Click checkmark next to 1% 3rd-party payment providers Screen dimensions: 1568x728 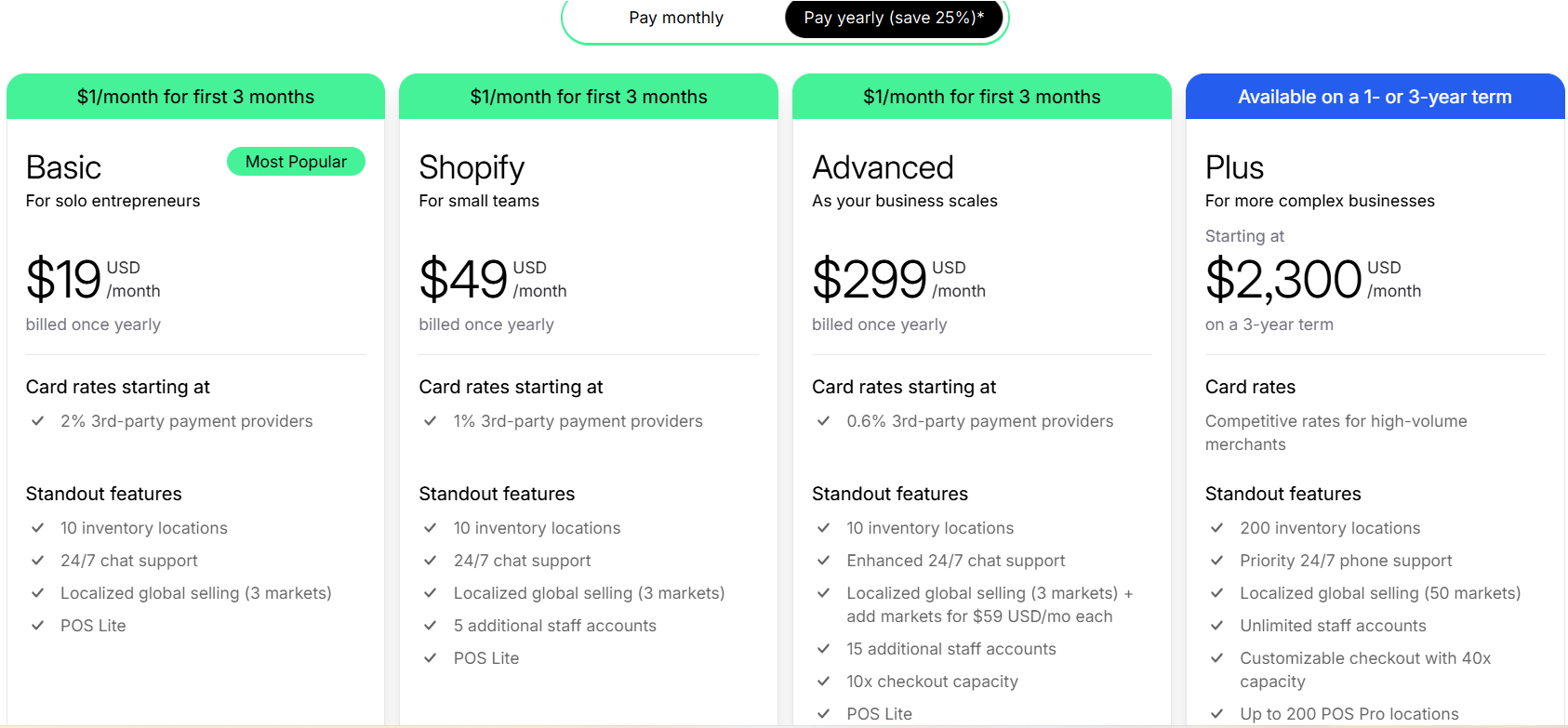click(431, 421)
